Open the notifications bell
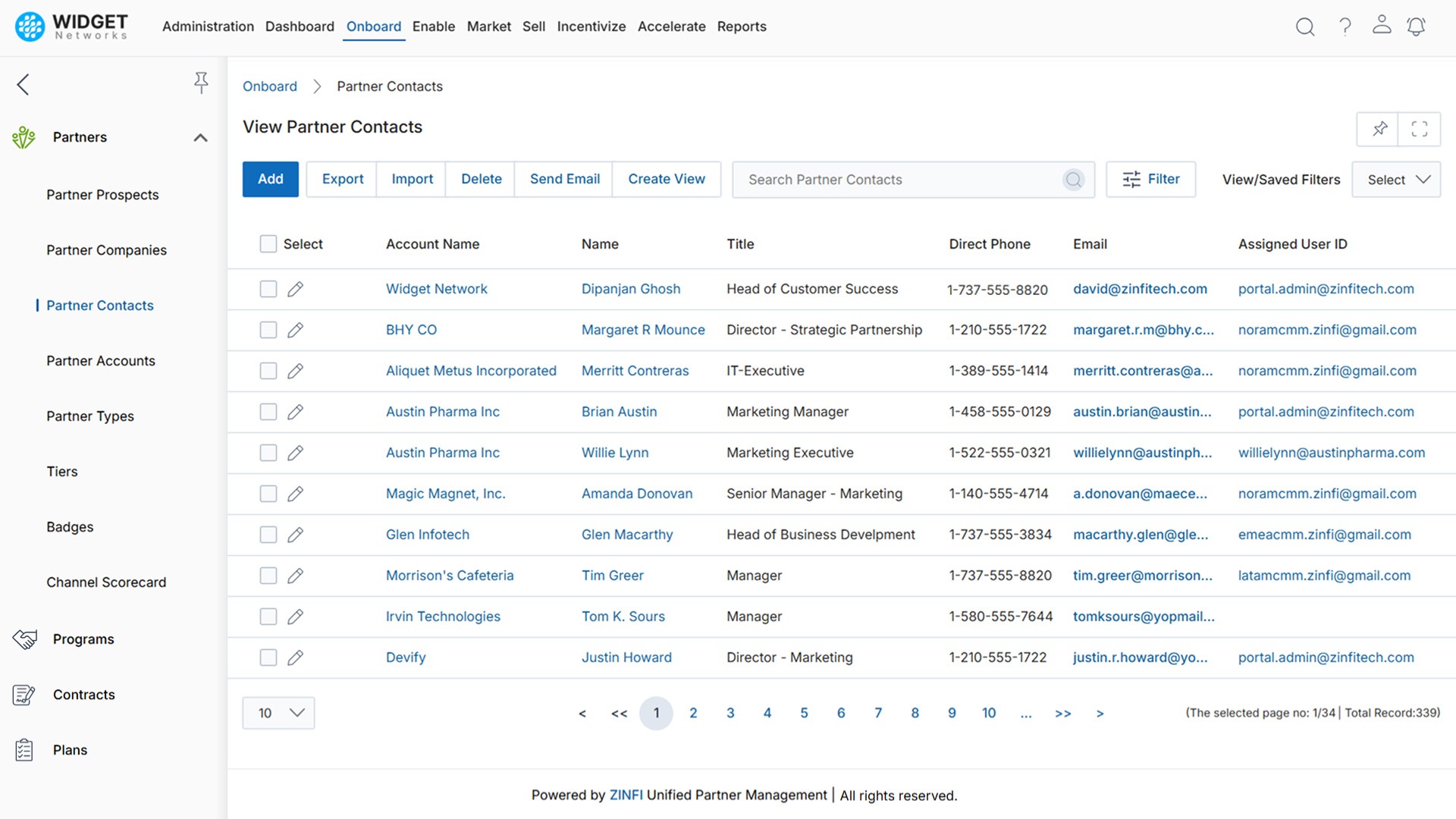1456x819 pixels. click(x=1417, y=27)
